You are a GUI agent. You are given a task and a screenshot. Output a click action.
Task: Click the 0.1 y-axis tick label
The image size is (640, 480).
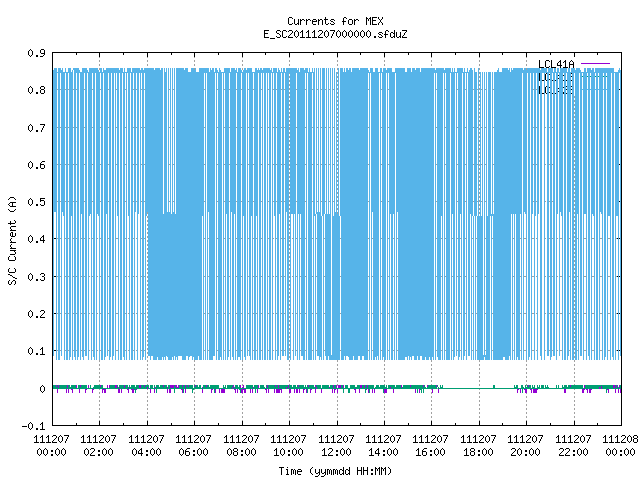pyautogui.click(x=36, y=351)
